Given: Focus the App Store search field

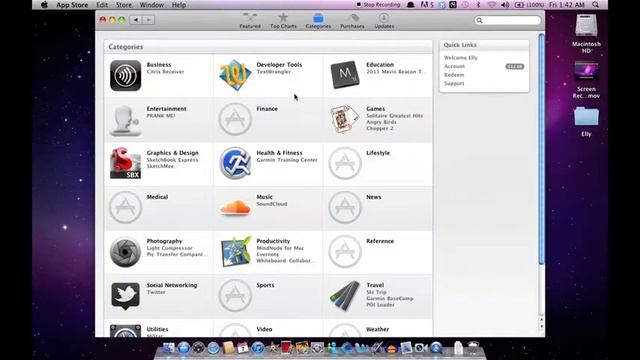Looking at the screenshot, I should click(507, 20).
